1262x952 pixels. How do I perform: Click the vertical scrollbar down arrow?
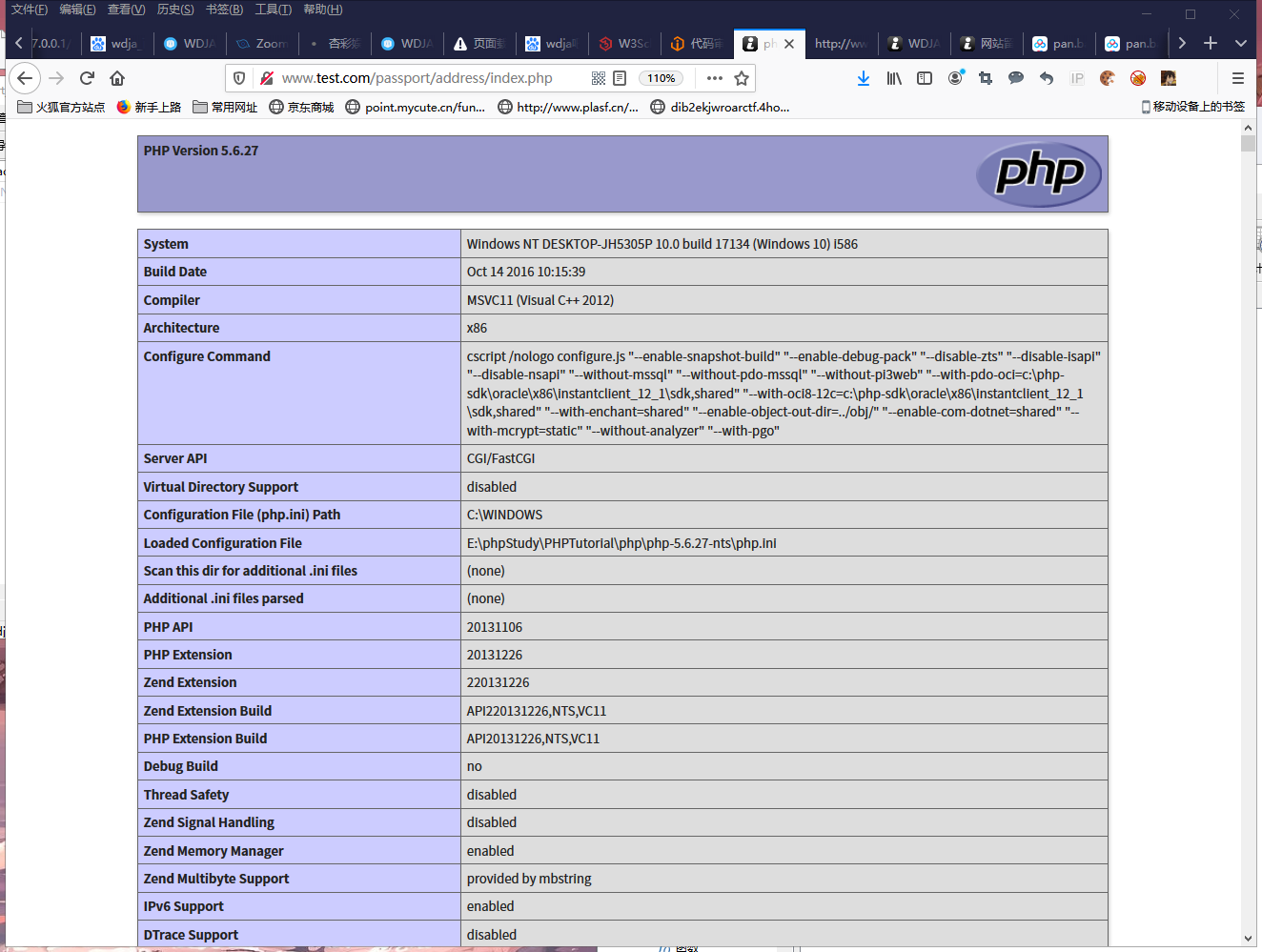tap(1248, 939)
